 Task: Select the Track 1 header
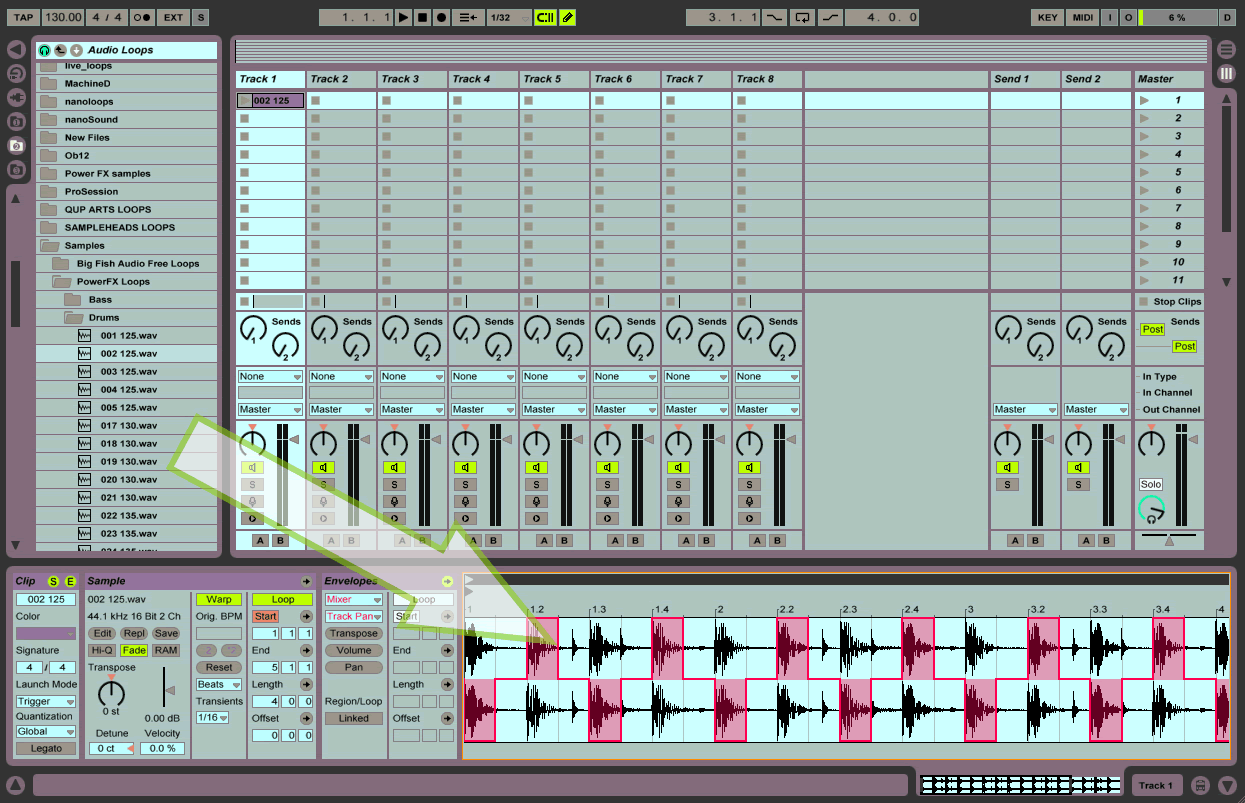click(270, 79)
